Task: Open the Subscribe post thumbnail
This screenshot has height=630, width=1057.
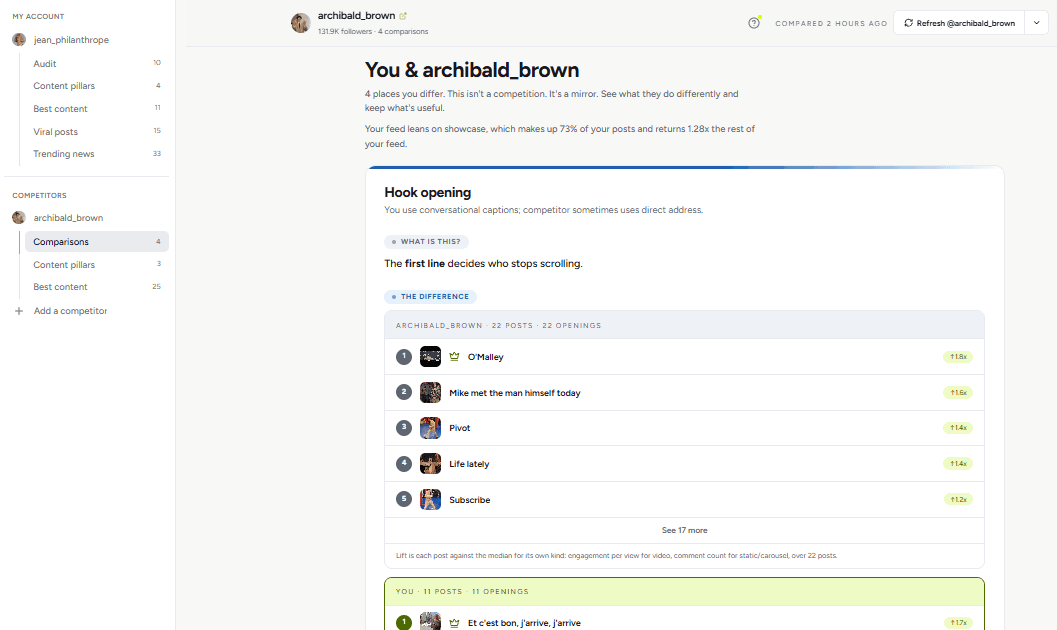Action: tap(430, 499)
